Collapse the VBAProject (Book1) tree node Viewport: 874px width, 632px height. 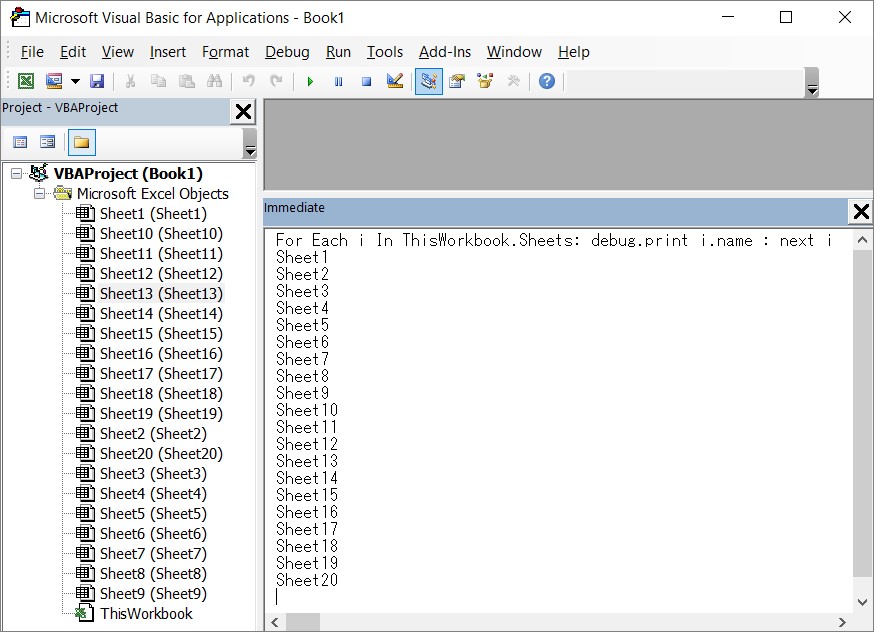pyautogui.click(x=17, y=174)
